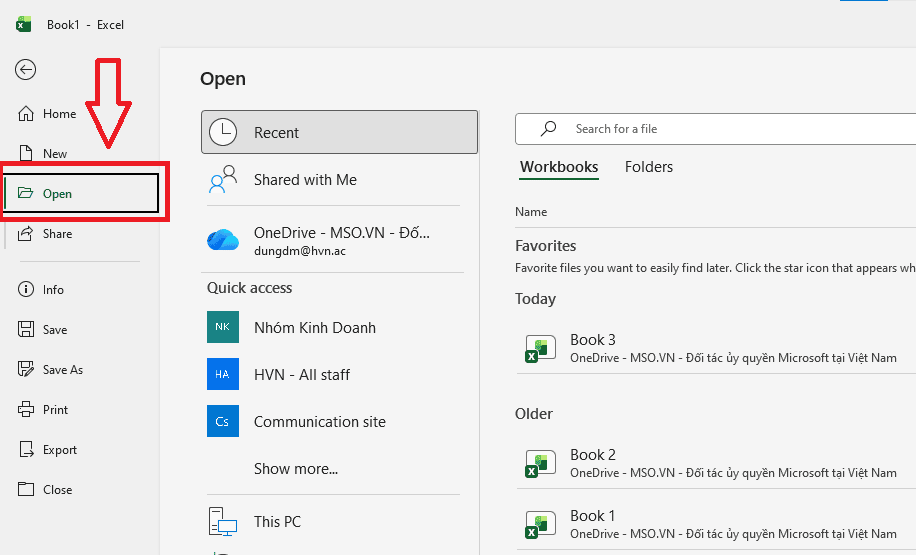
Task: Click the clock icon for Recent
Action: pyautogui.click(x=223, y=132)
